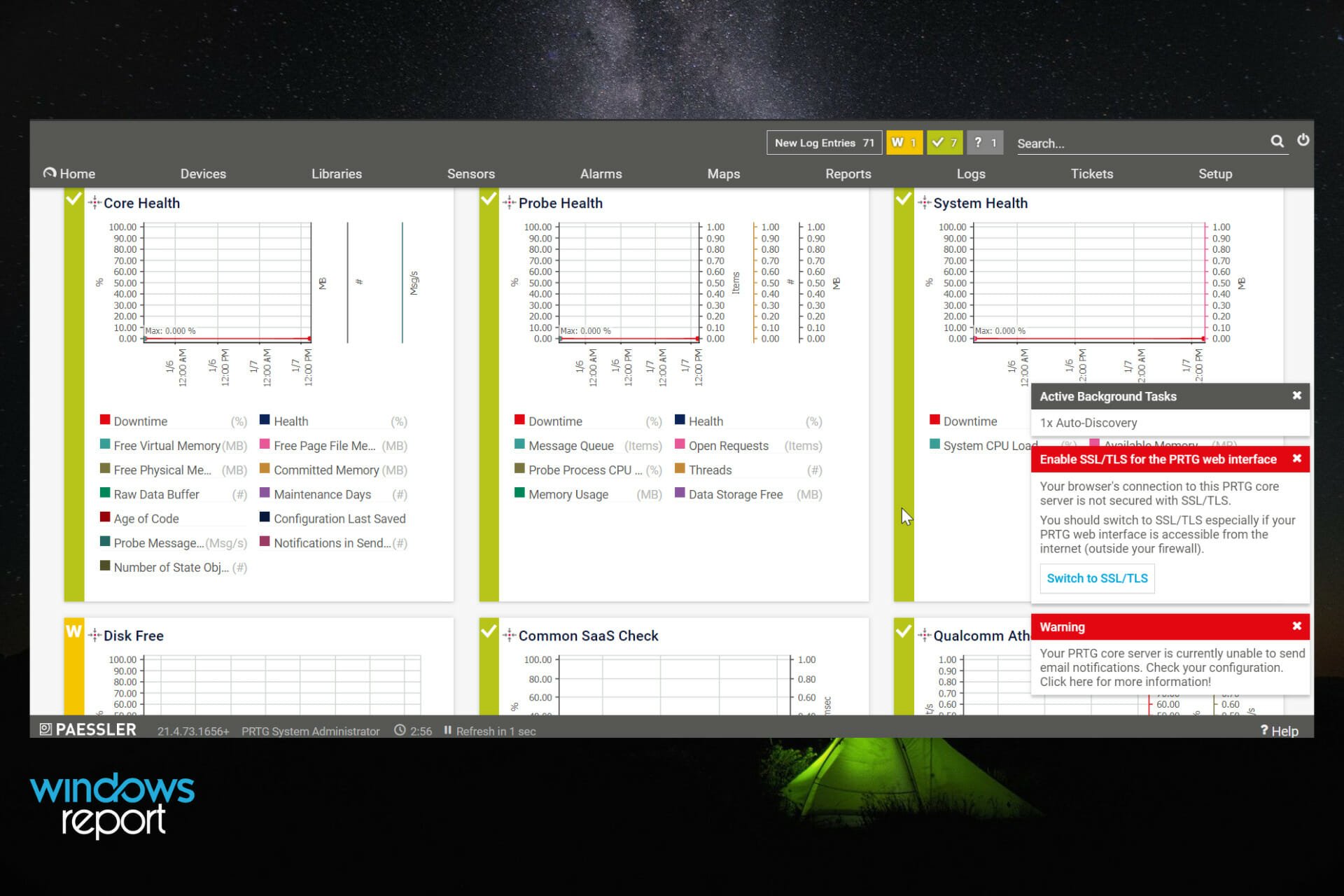Open the Probe Health sensor title

[560, 203]
